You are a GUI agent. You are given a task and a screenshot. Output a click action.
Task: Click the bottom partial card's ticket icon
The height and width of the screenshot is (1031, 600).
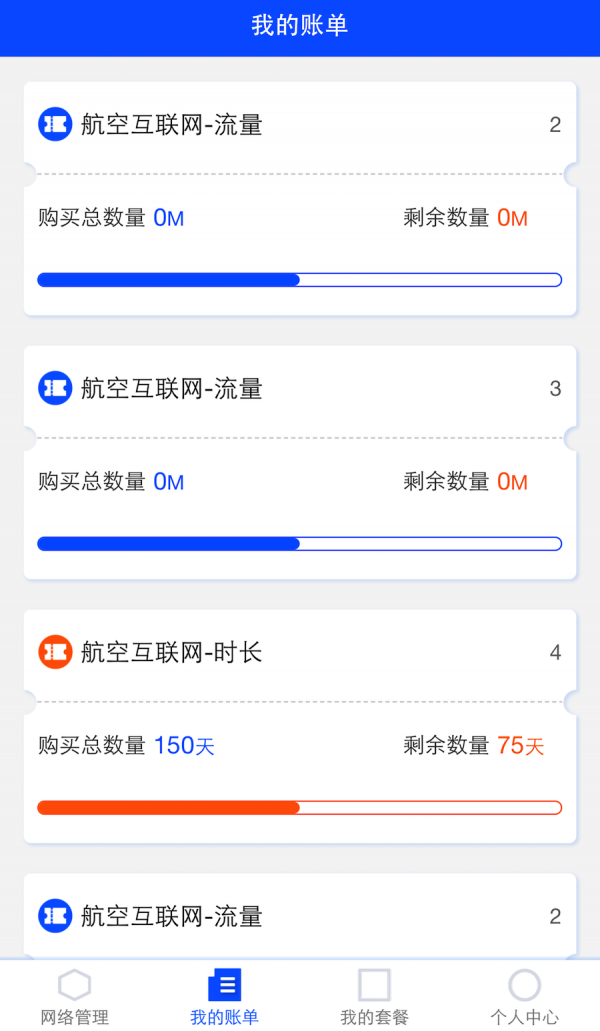tap(55, 916)
